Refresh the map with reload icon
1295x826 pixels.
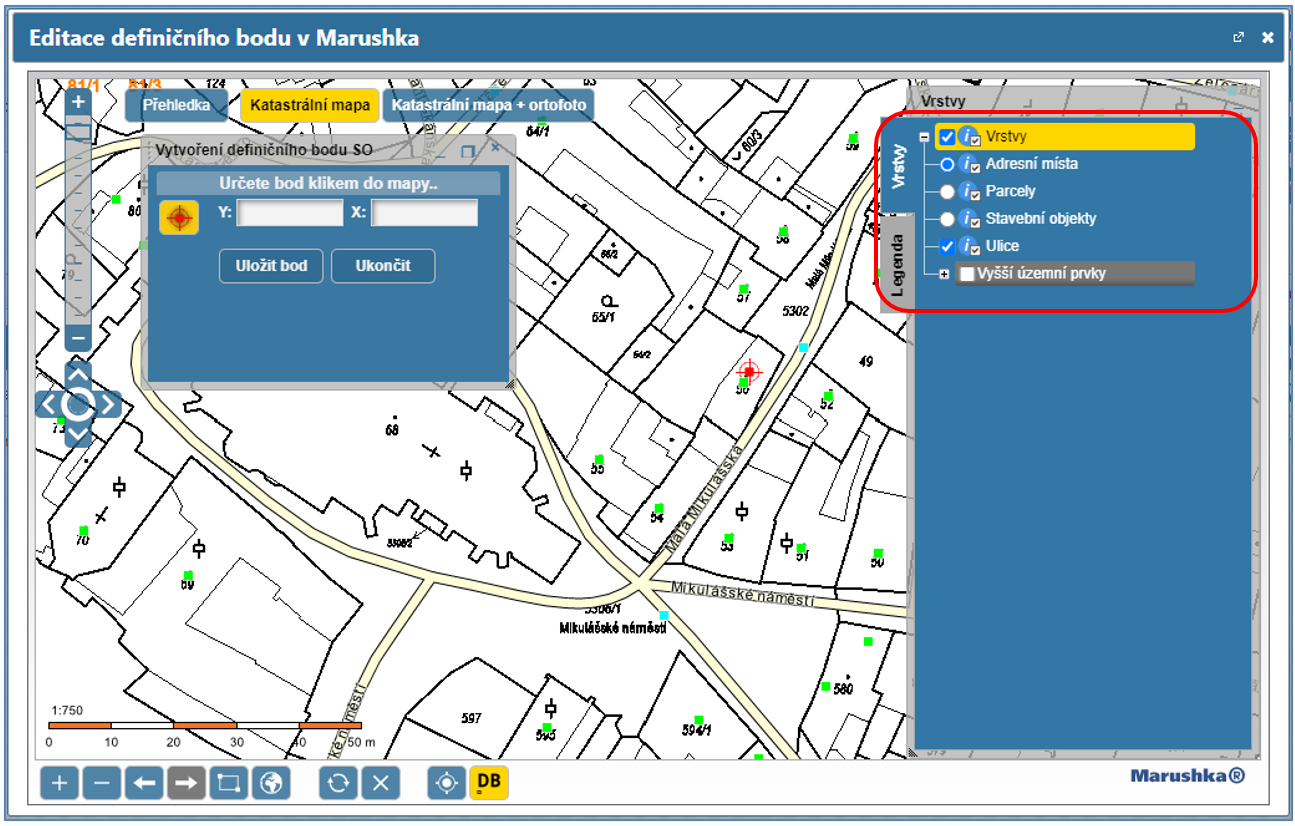click(x=338, y=783)
